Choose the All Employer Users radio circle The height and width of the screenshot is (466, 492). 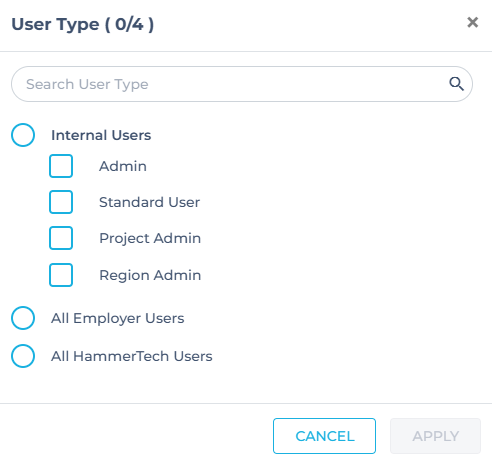(x=23, y=318)
